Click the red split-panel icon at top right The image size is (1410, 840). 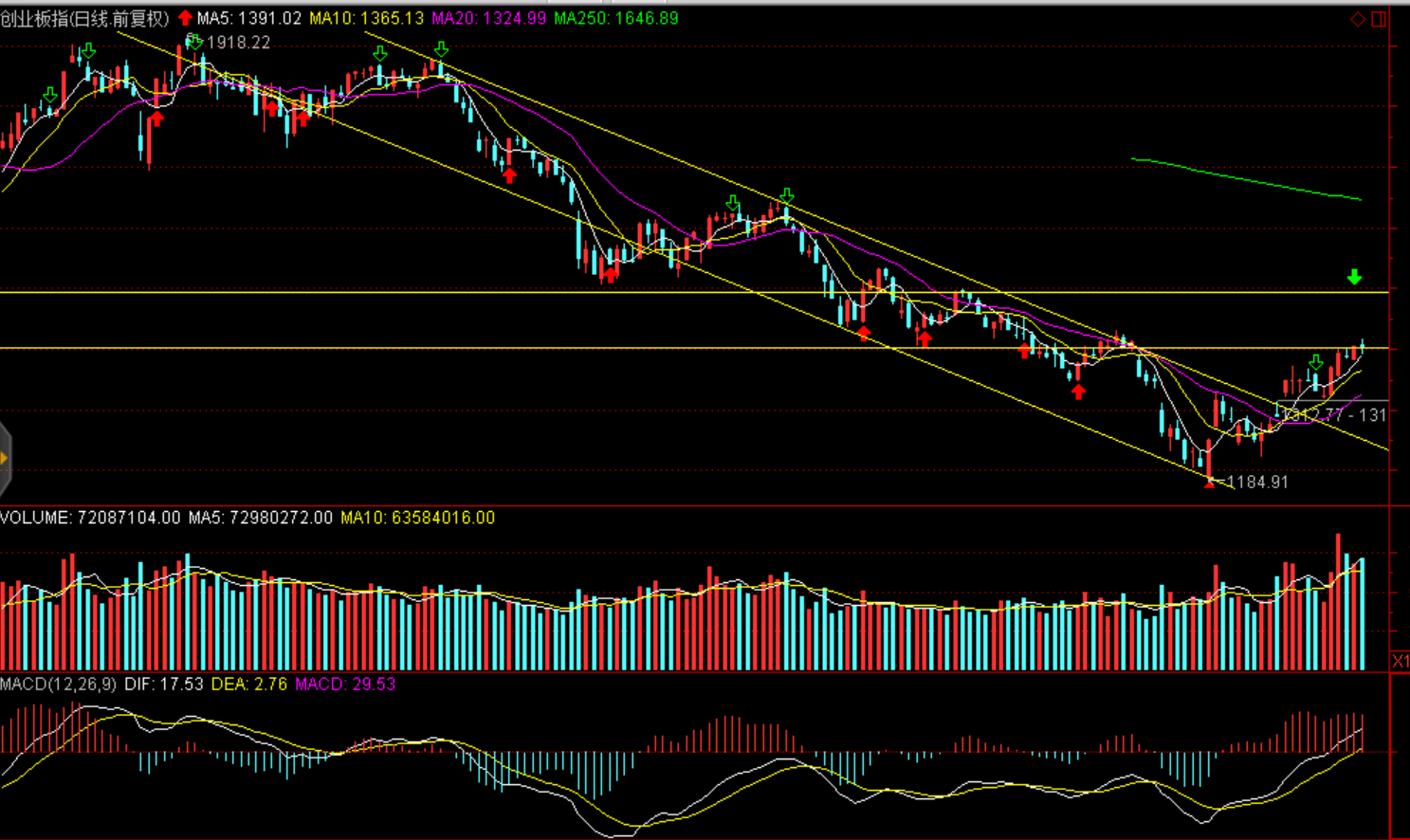tap(1379, 19)
